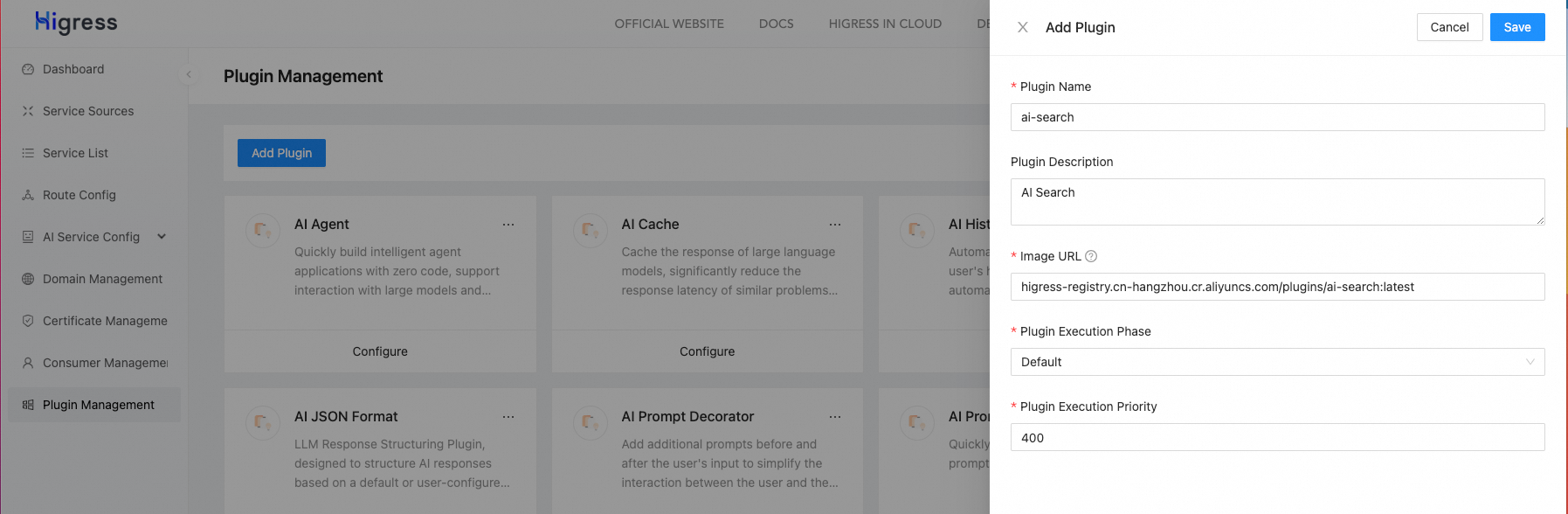Open AI Cache card more-options ellipsis
The image size is (1568, 514).
(x=835, y=225)
